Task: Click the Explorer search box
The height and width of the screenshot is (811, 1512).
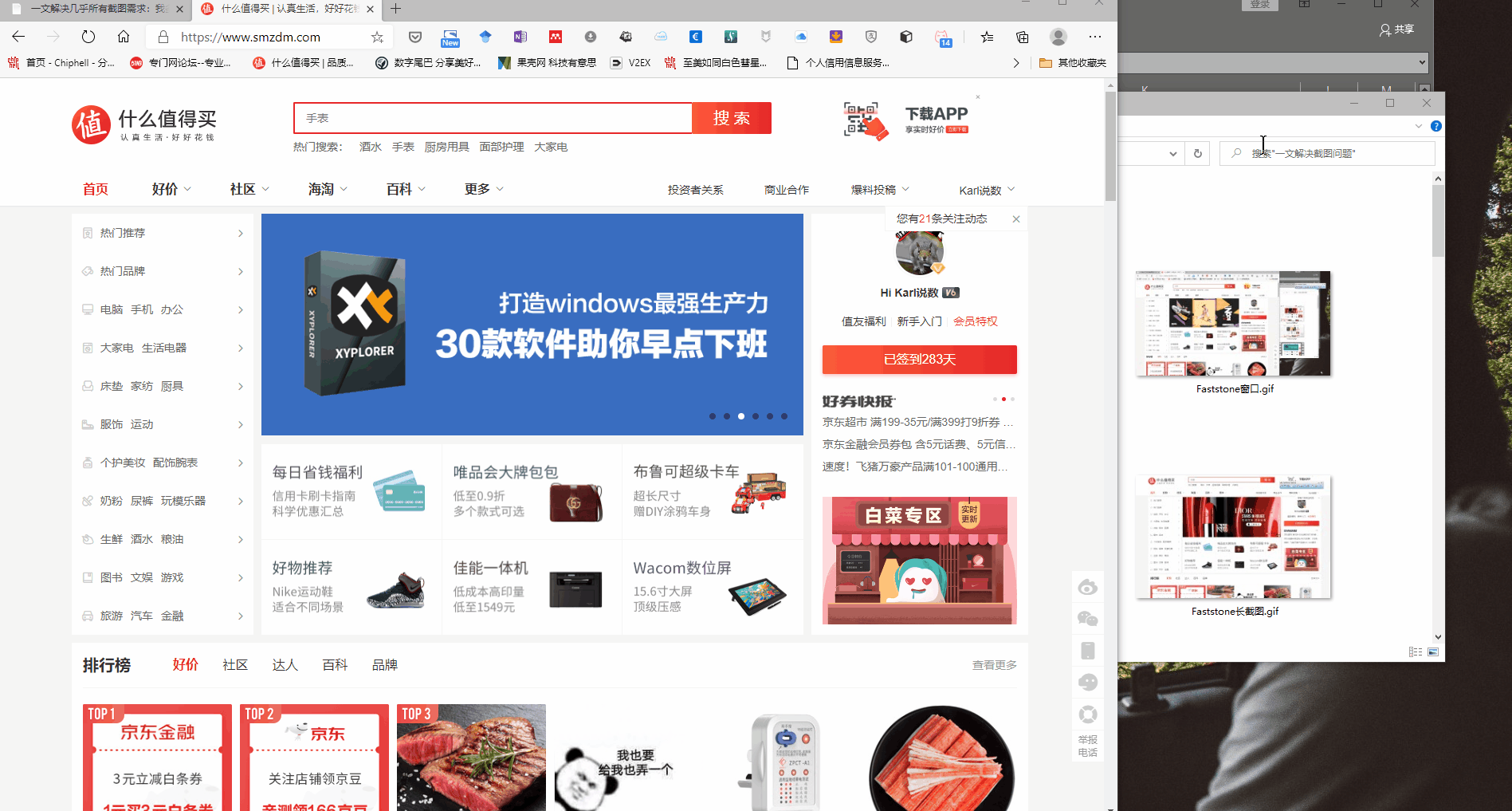Action: [1327, 153]
